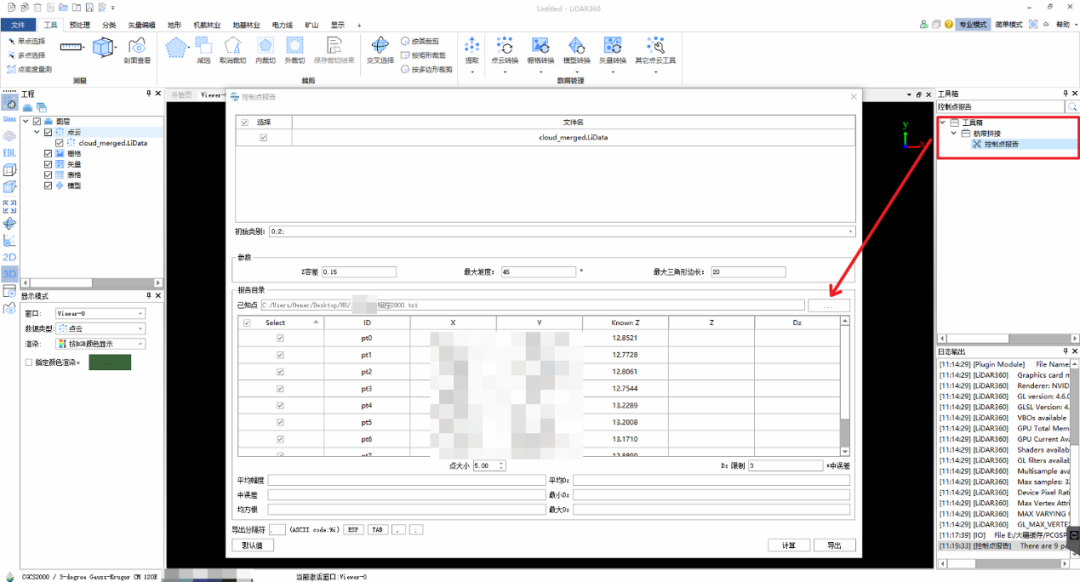Click the green color swatch for specified rendering
The width and height of the screenshot is (1080, 582).
(x=110, y=362)
